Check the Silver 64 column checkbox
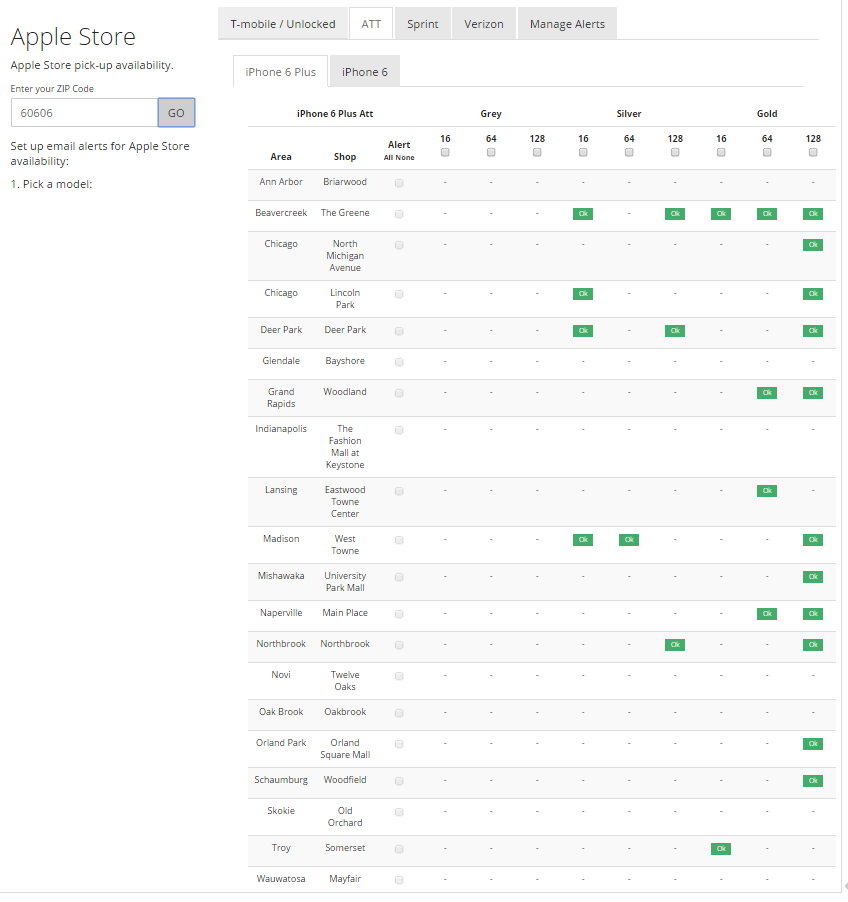 click(629, 152)
